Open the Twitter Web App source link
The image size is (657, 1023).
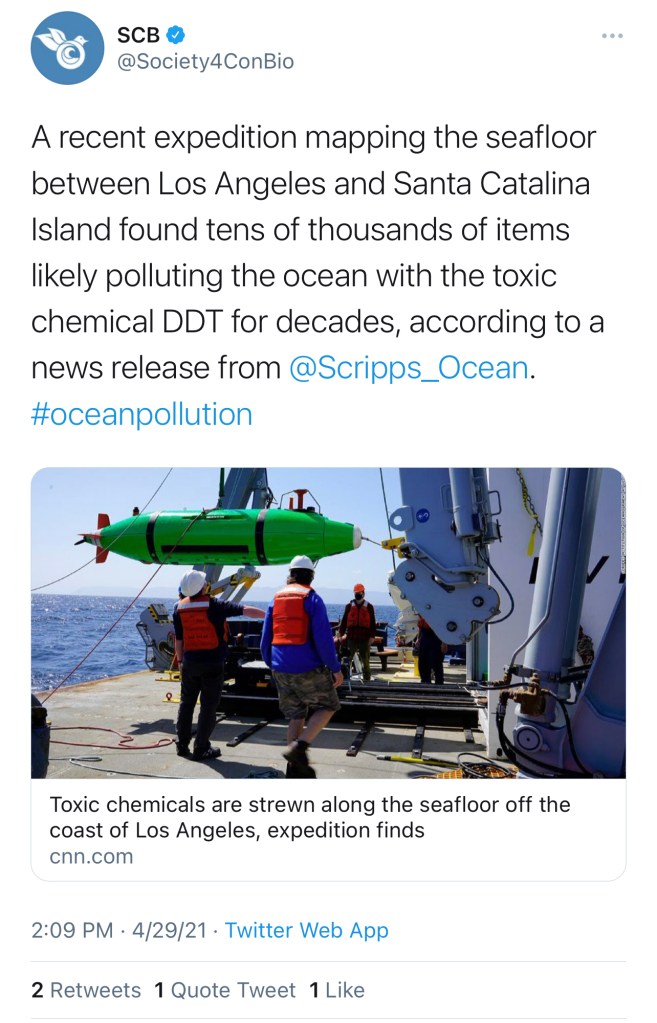coord(306,930)
